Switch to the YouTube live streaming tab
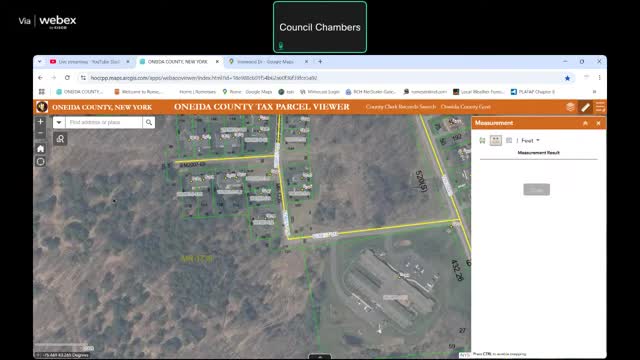This screenshot has width=640, height=360. coord(89,62)
